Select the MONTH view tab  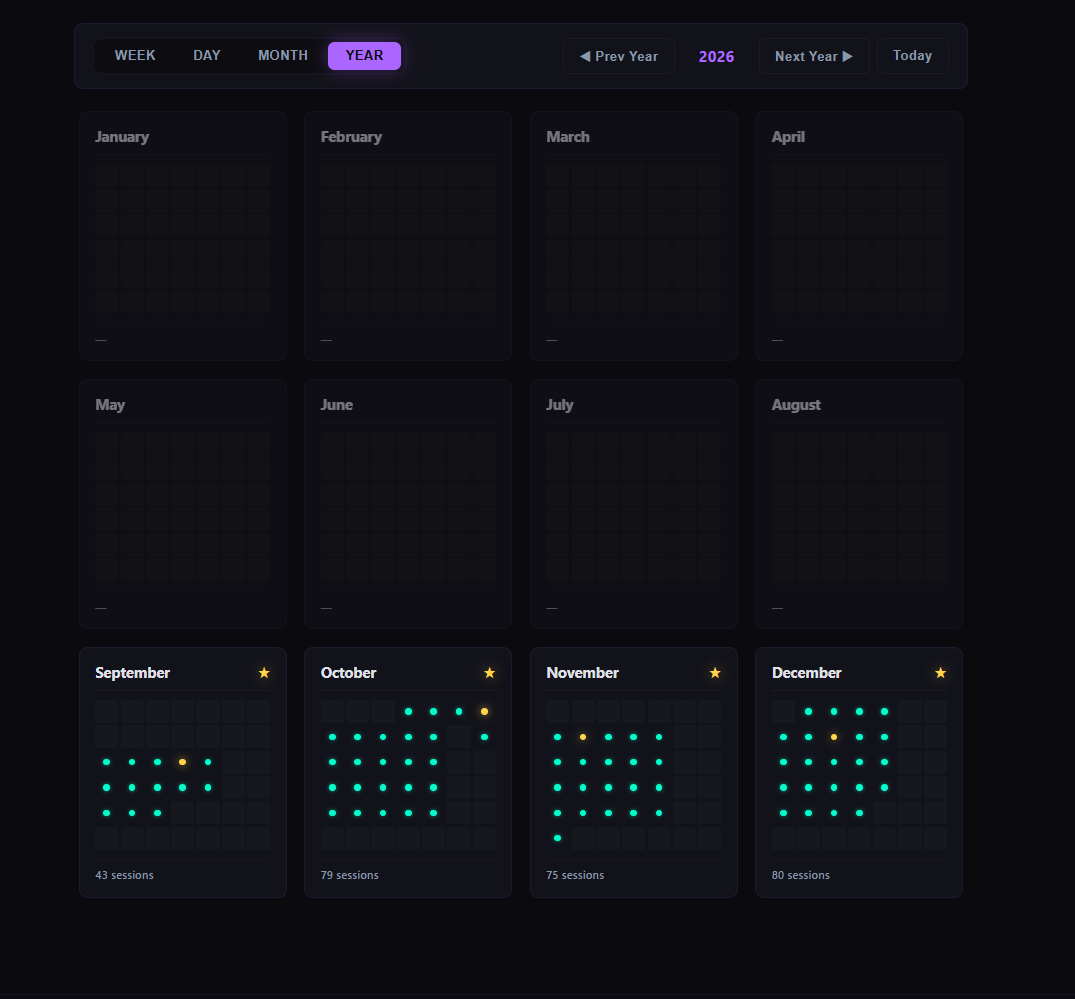(282, 56)
